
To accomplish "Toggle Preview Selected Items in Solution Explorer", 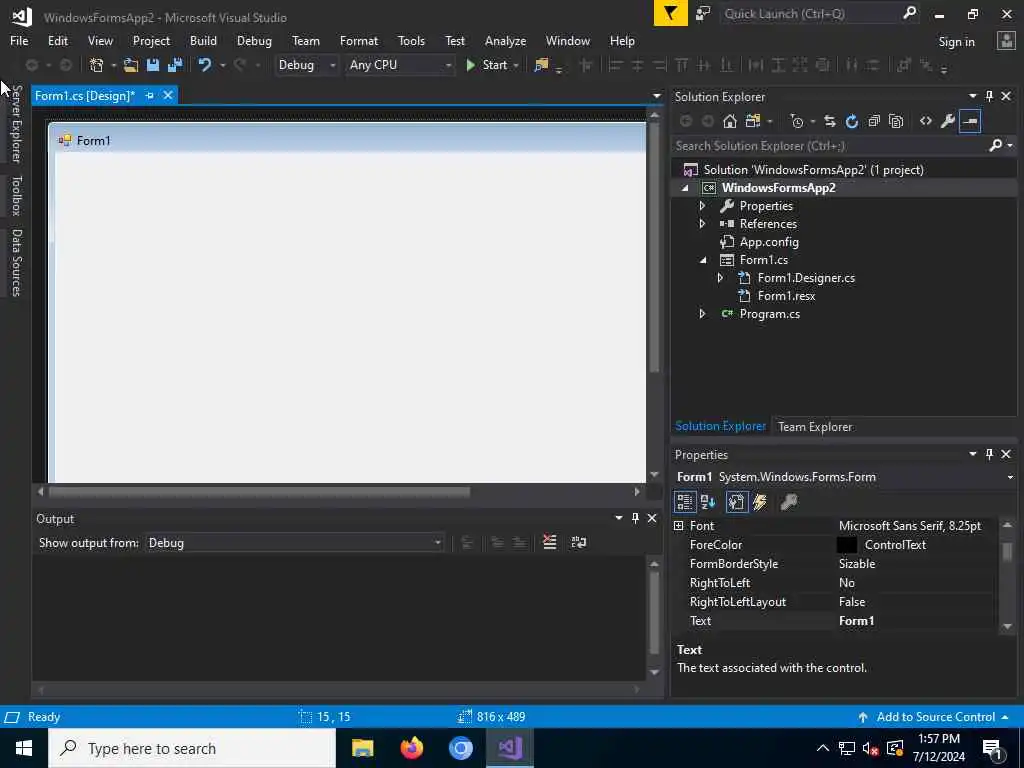I will [970, 121].
